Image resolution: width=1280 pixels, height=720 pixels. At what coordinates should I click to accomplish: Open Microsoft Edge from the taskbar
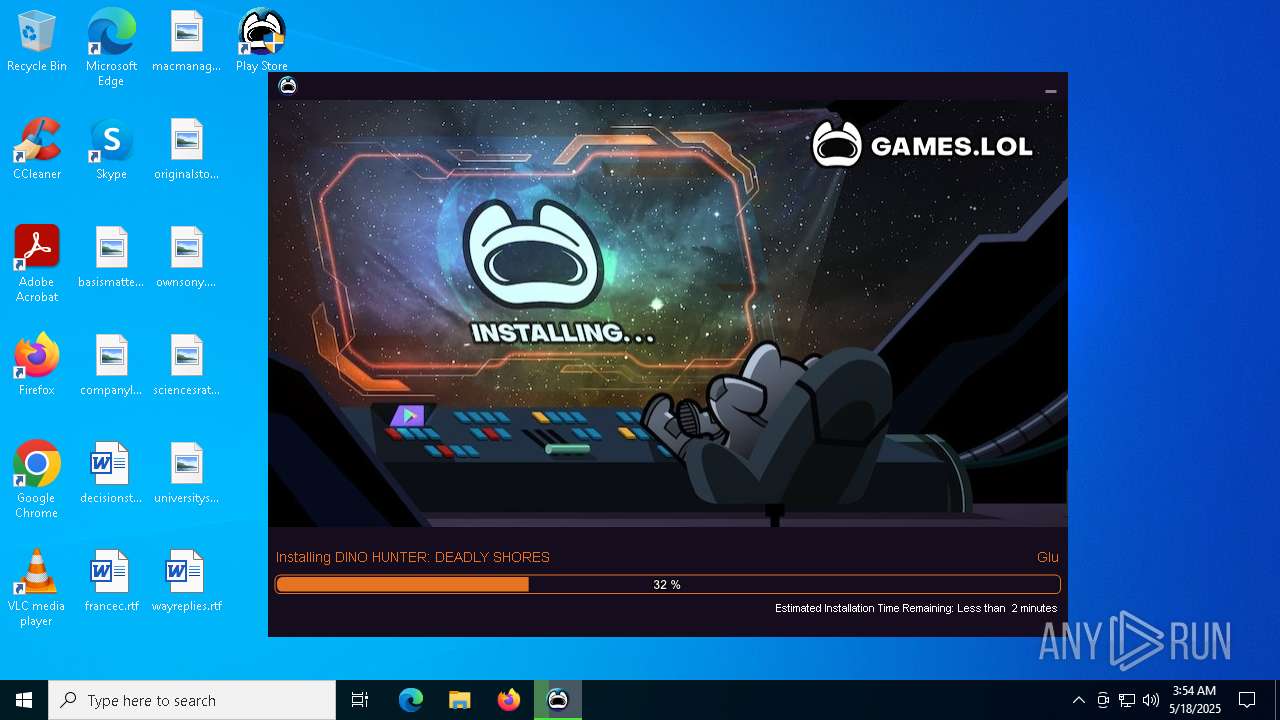point(410,700)
